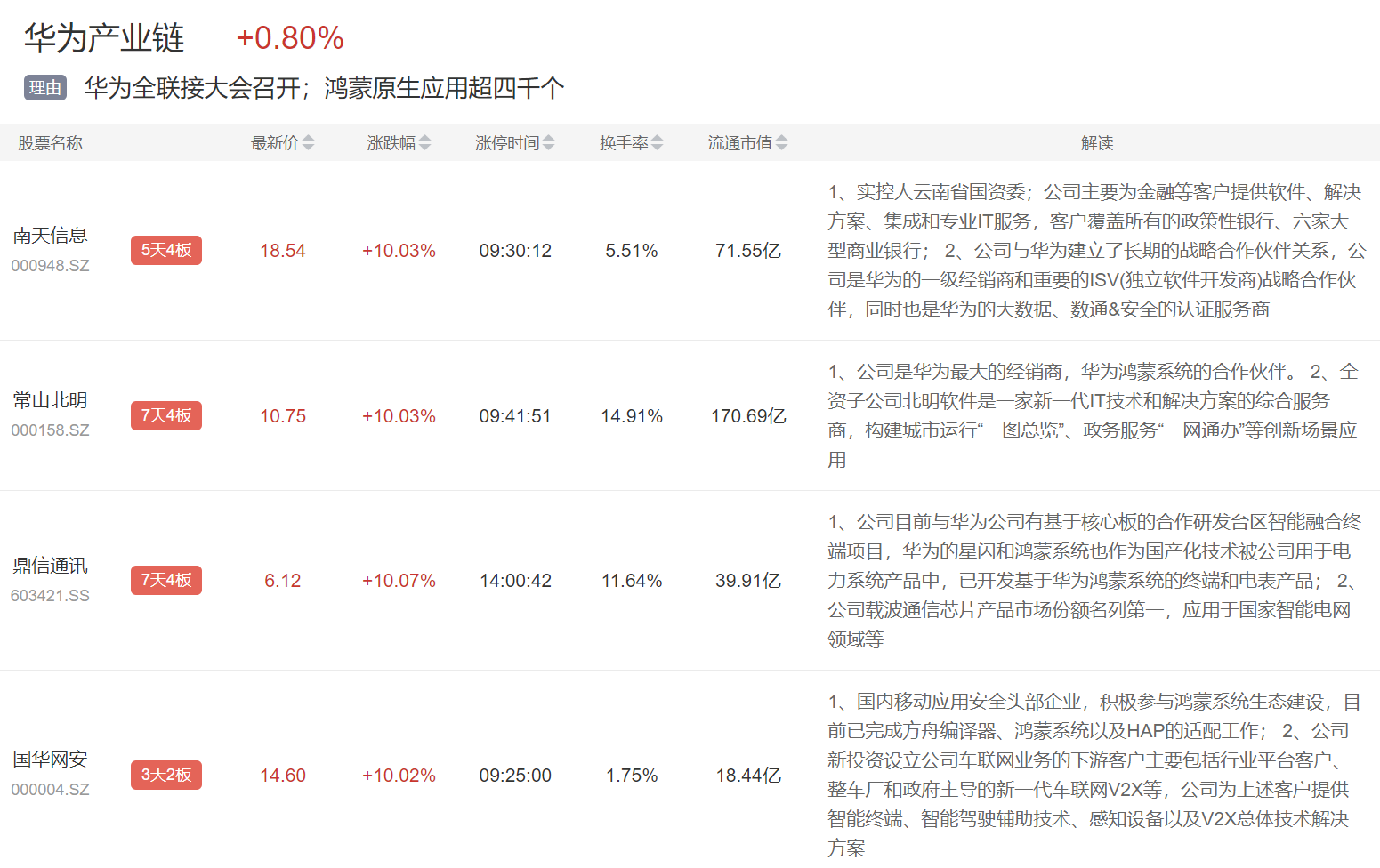Sort by 涨跌幅 column arrows
1380x868 pixels.
424,142
